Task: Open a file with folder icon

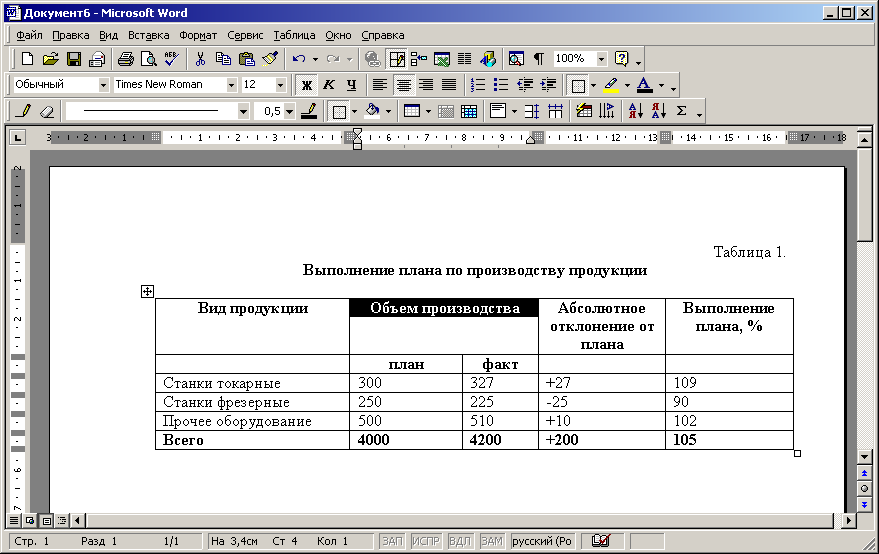Action: (x=50, y=59)
